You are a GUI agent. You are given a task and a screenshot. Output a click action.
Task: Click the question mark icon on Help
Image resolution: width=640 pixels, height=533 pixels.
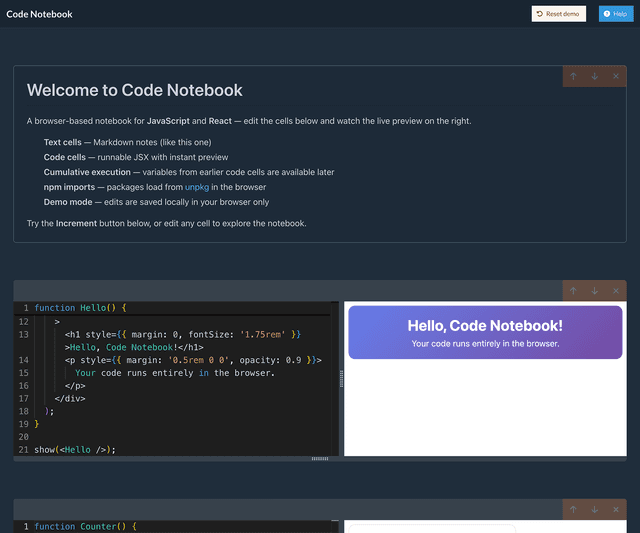click(607, 14)
